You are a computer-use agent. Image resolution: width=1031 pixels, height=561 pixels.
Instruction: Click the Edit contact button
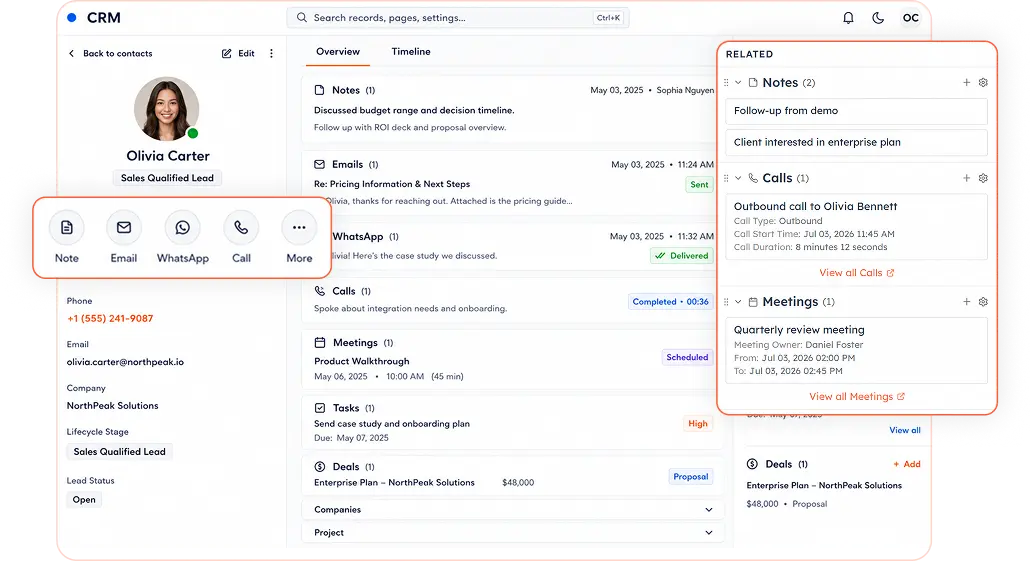click(x=238, y=53)
